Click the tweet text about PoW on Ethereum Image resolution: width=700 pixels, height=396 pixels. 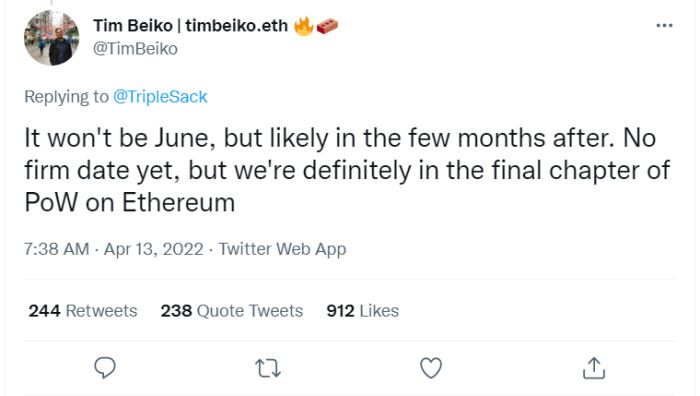[347, 170]
